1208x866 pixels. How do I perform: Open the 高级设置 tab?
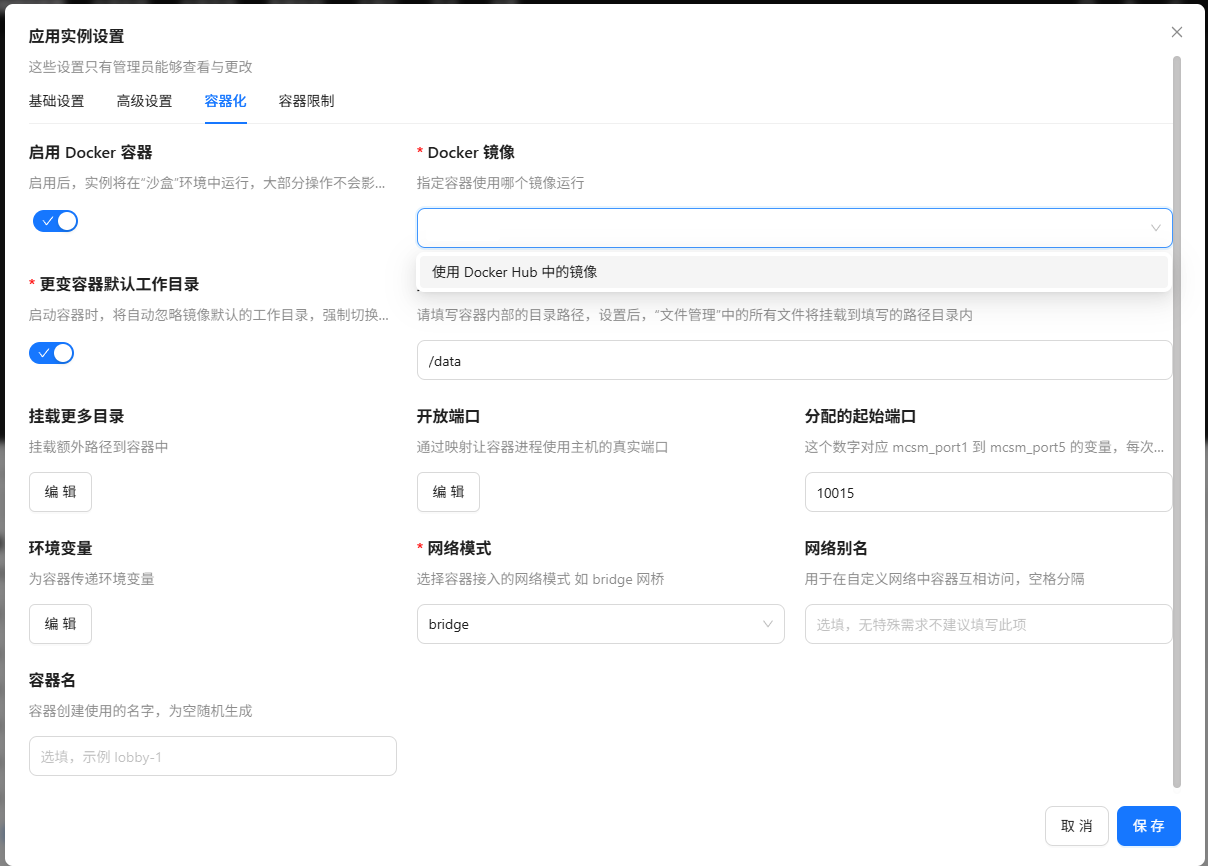[144, 101]
